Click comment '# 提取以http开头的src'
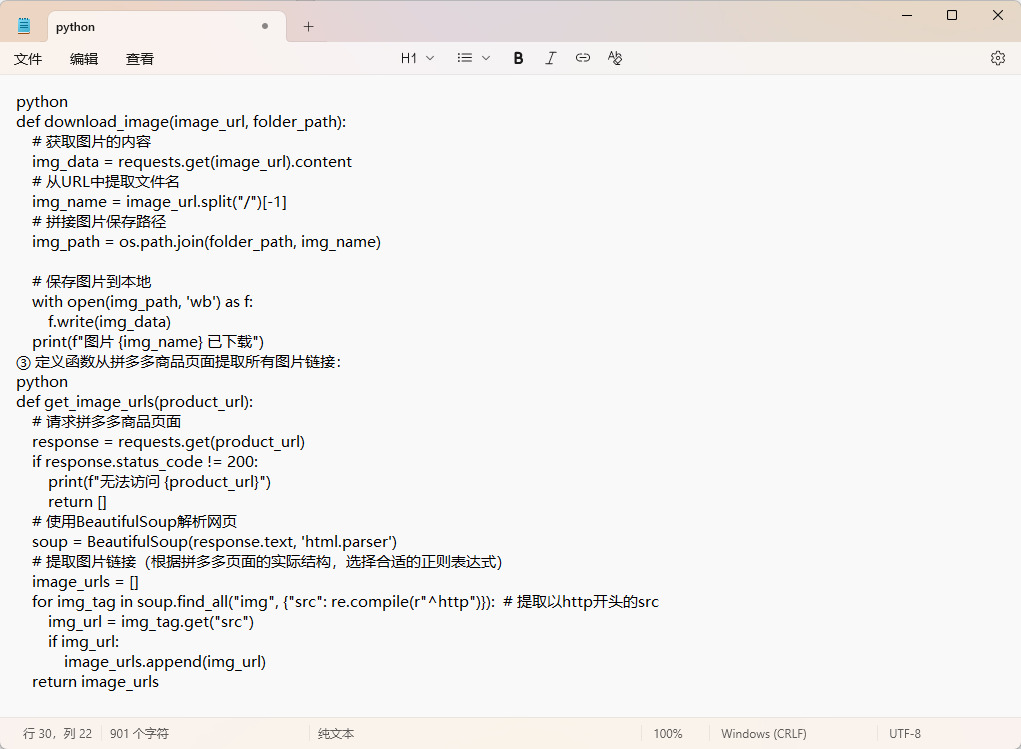The width and height of the screenshot is (1021, 749). point(581,602)
